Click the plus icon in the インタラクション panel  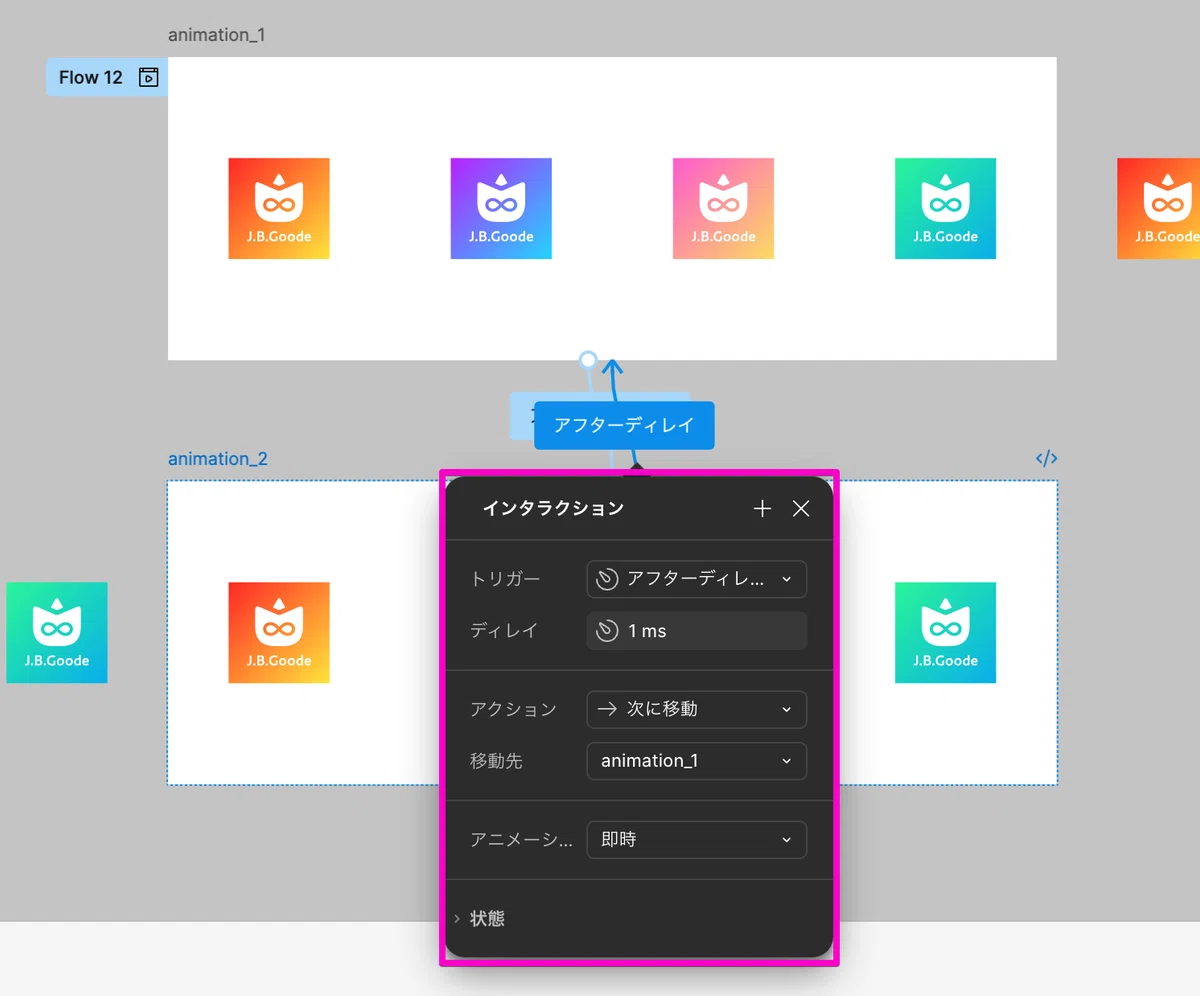pos(762,509)
